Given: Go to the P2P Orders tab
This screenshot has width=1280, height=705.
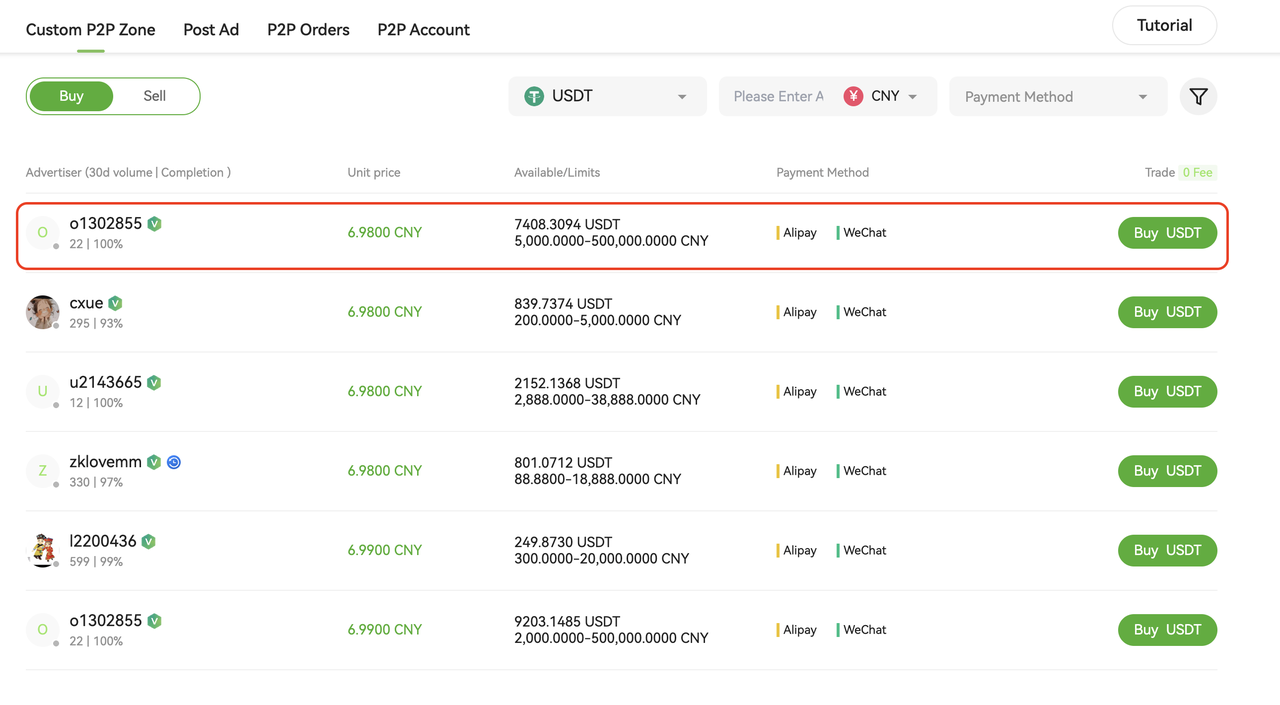Looking at the screenshot, I should point(308,30).
